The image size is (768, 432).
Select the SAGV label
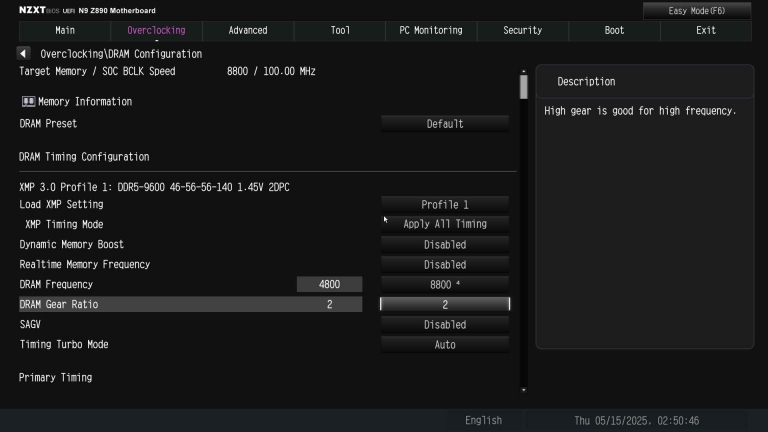tap(30, 324)
